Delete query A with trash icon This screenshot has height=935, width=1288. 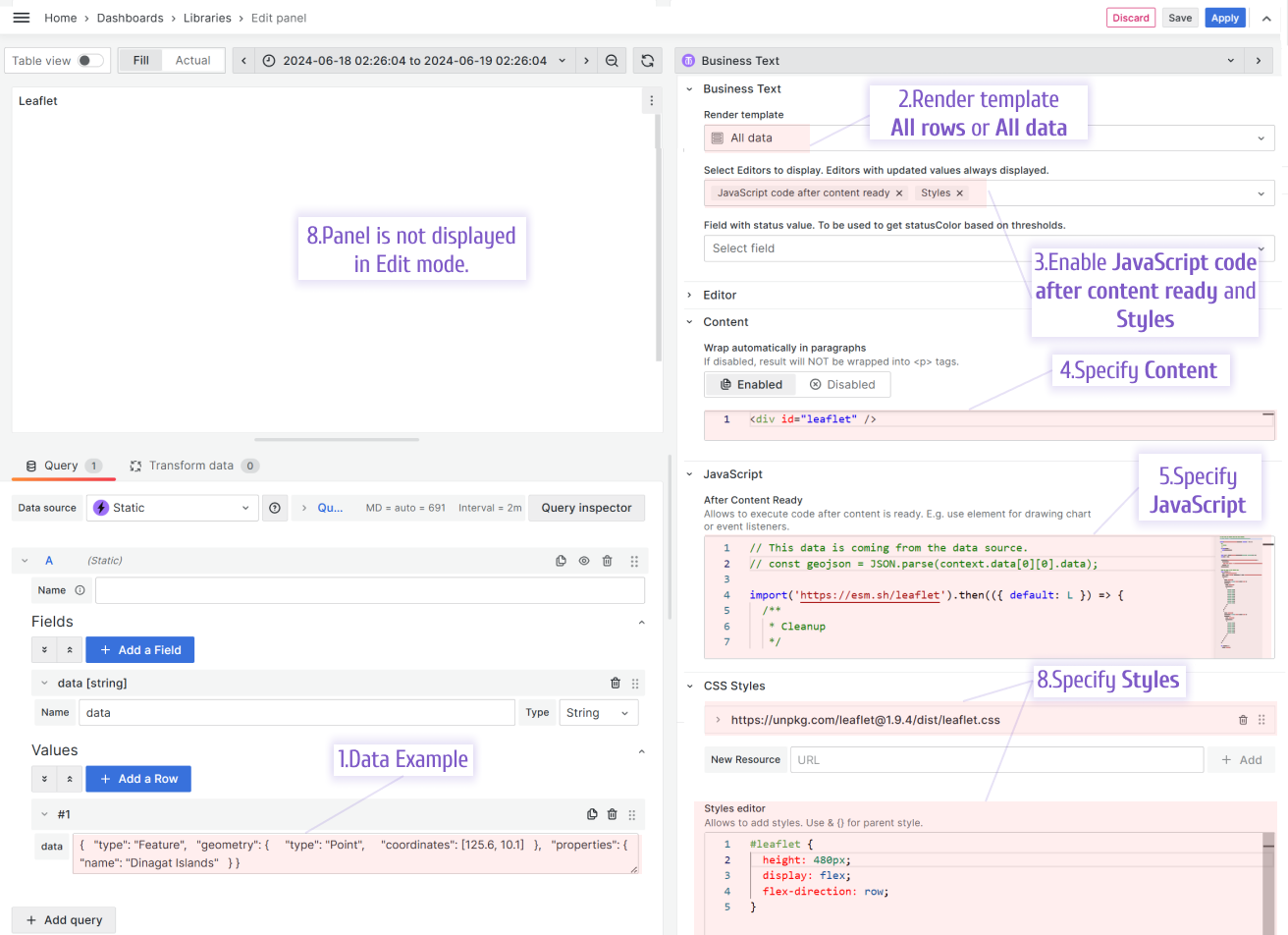(x=607, y=560)
